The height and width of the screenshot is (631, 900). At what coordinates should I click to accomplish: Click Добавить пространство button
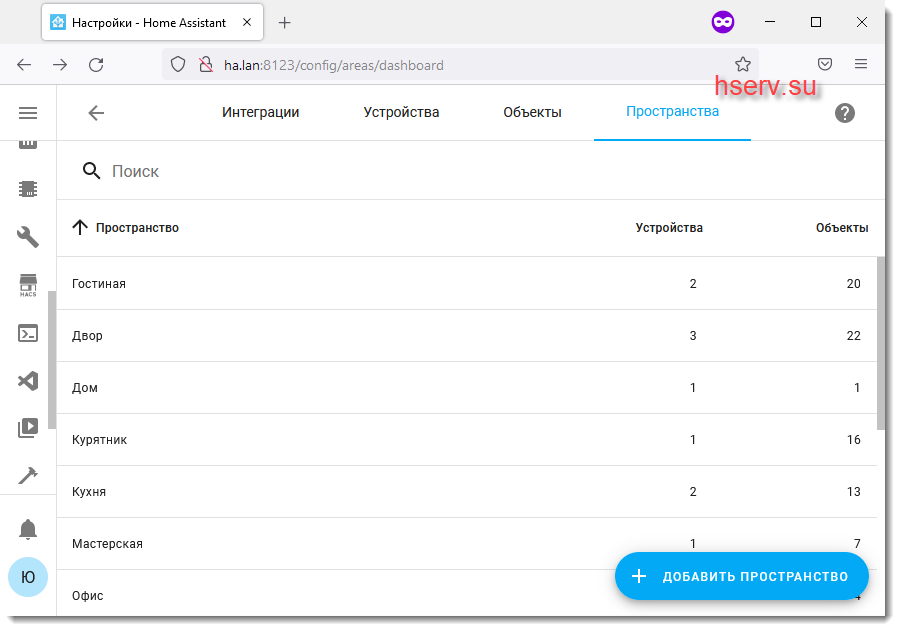[741, 576]
